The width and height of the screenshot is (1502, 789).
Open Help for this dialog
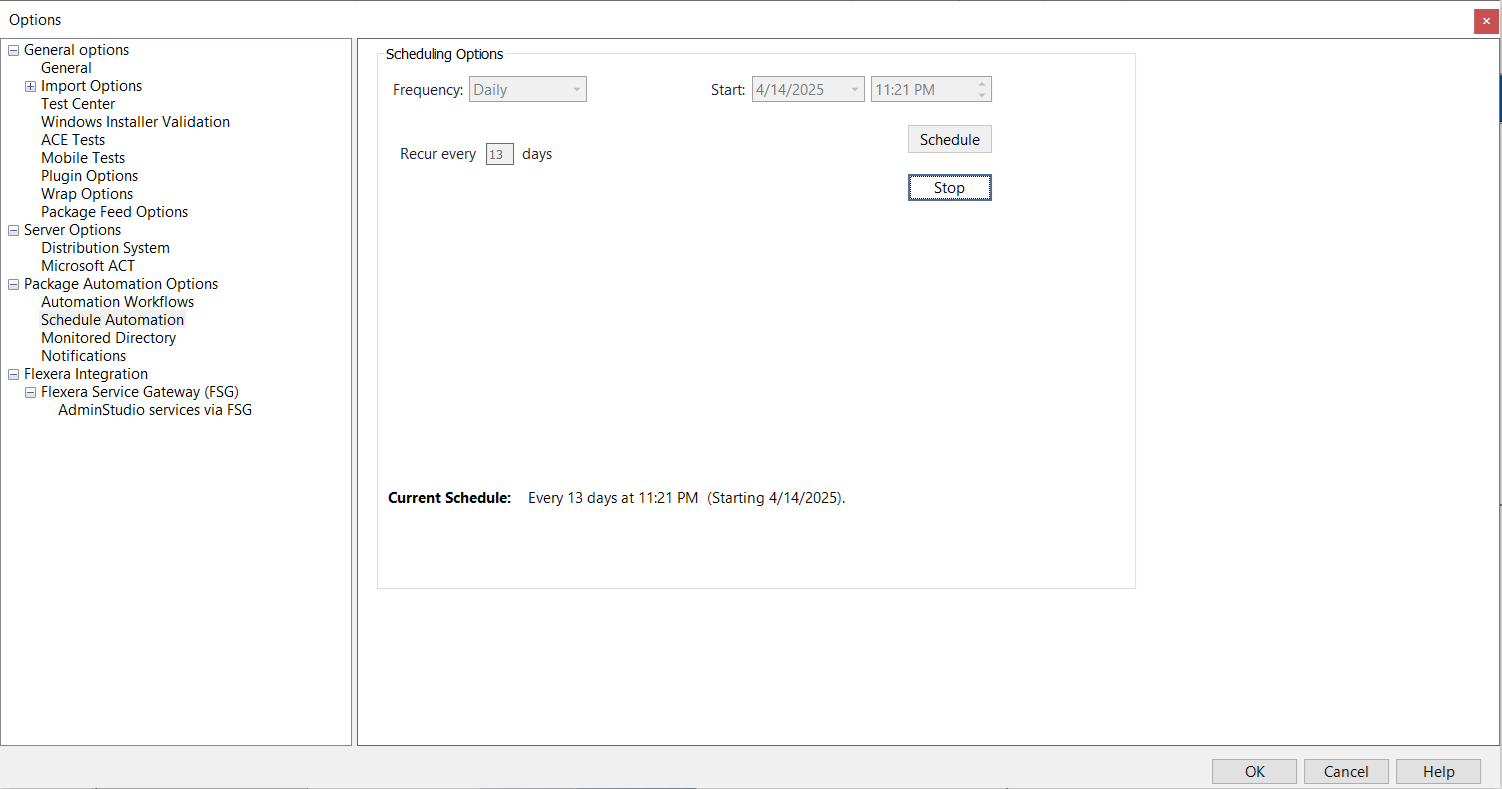pyautogui.click(x=1438, y=771)
